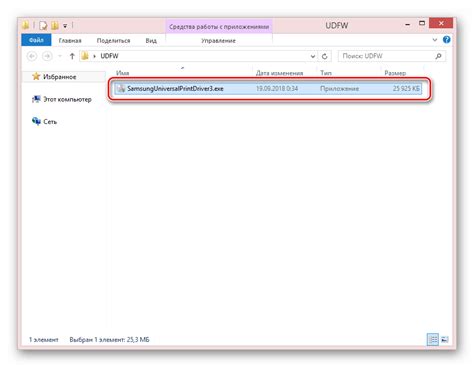Open the Управление ribbon tab
The image size is (474, 367).
tap(218, 40)
